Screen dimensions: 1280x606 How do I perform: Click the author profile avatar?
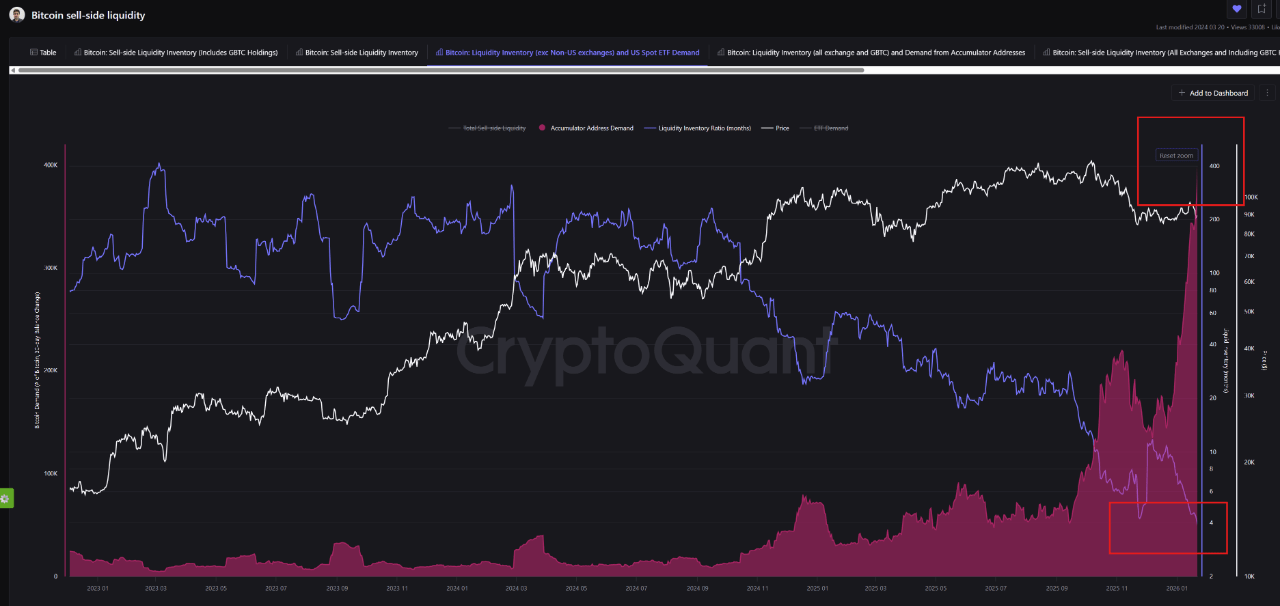click(17, 15)
